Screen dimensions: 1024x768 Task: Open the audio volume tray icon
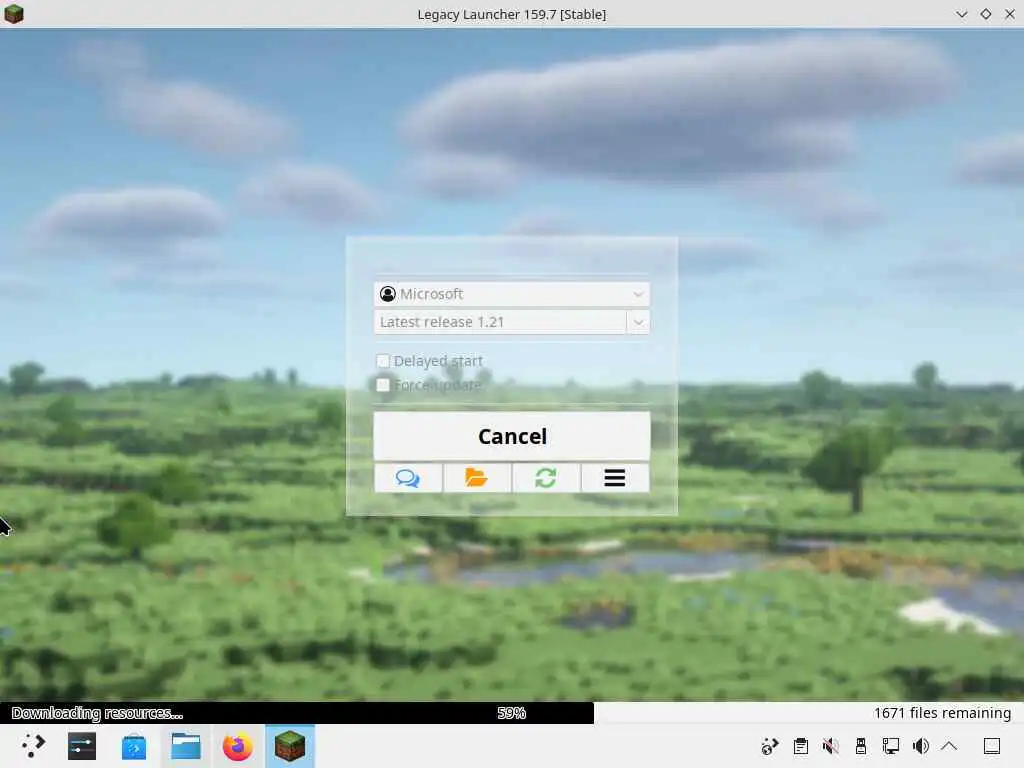pos(921,746)
